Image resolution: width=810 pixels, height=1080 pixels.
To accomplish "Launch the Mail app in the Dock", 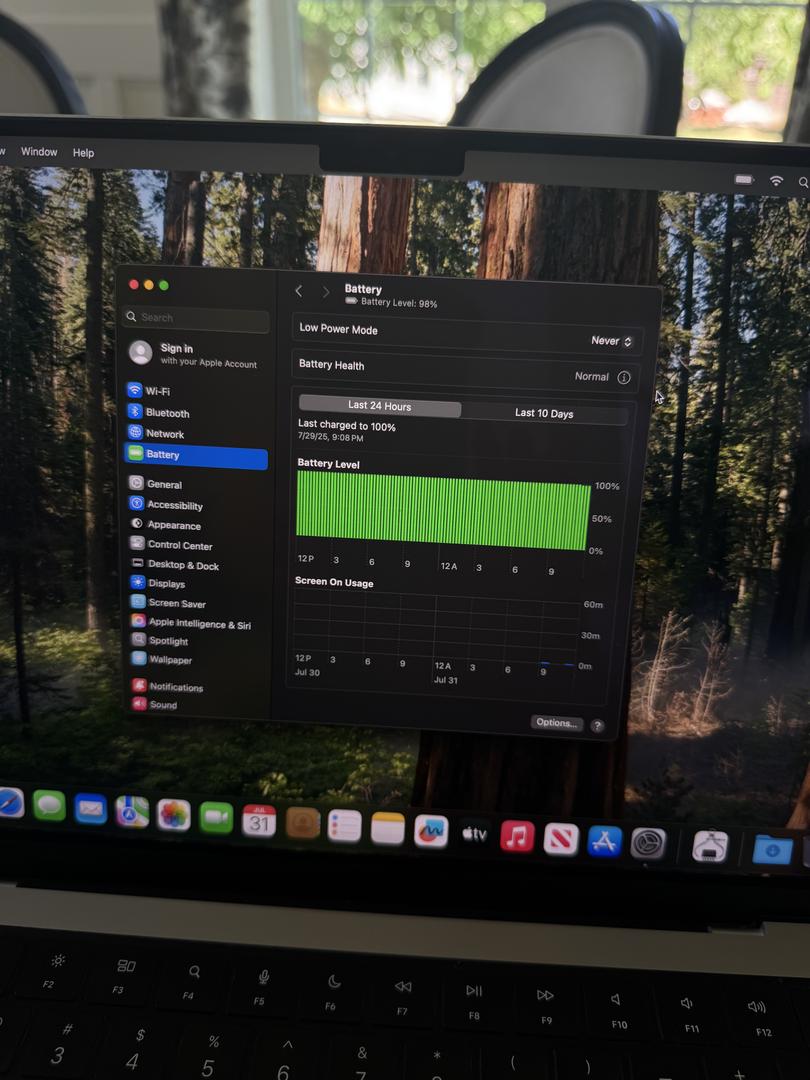I will pos(90,809).
